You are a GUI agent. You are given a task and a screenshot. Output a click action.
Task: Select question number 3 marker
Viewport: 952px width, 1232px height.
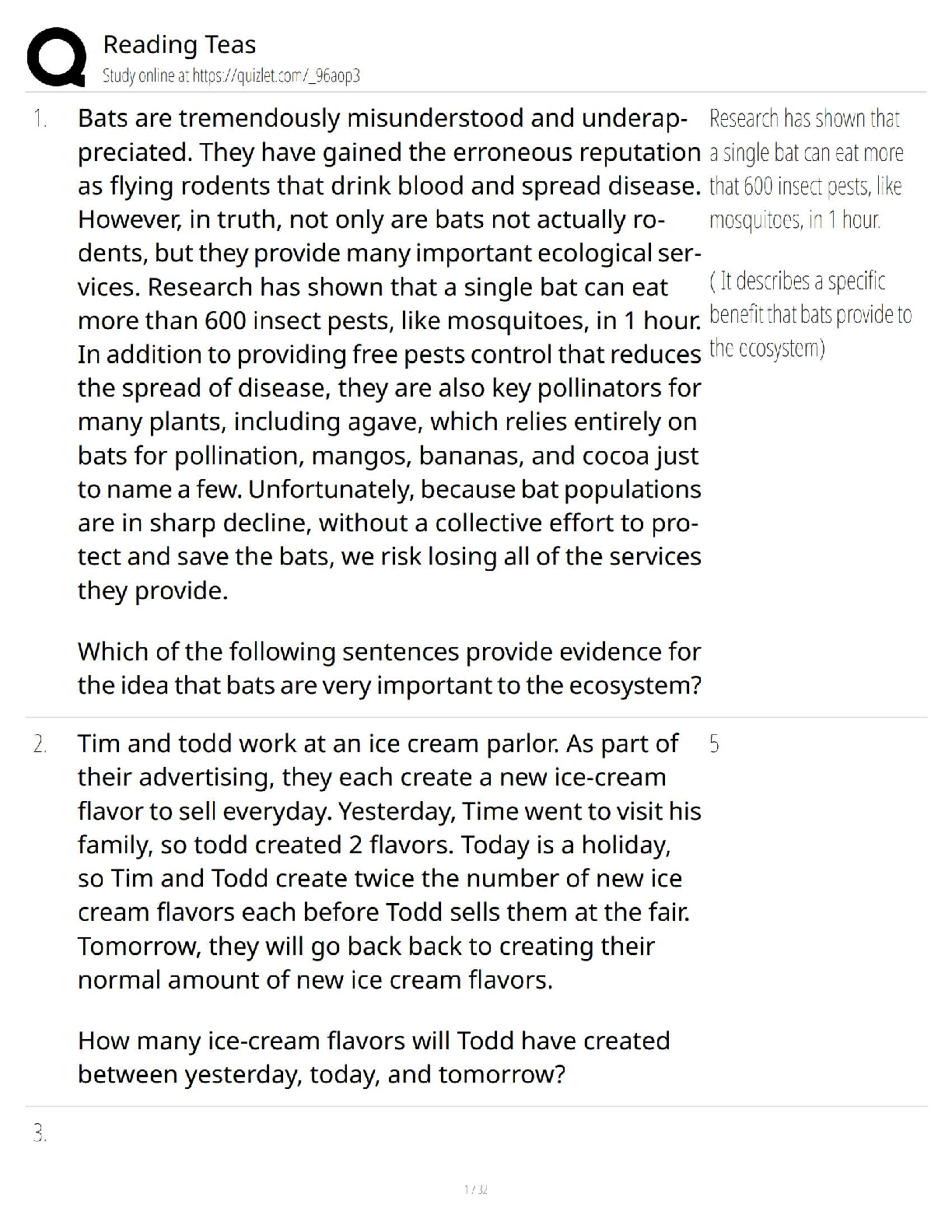pyautogui.click(x=40, y=1134)
